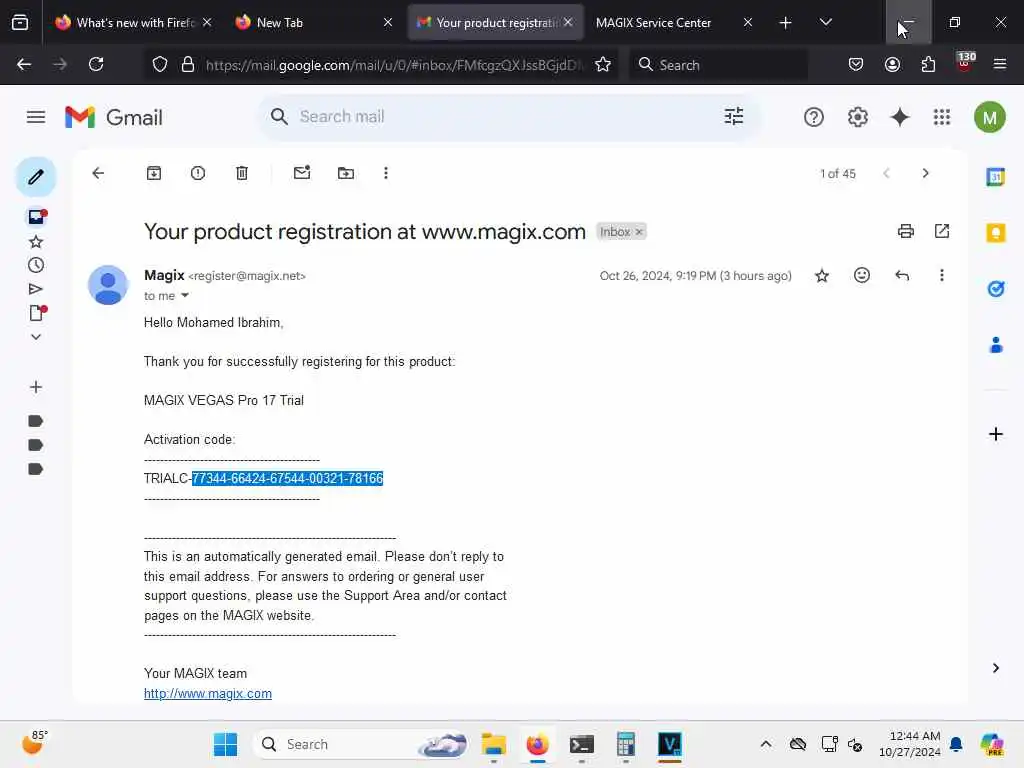Expand 'to me' recipient details

tap(185, 296)
